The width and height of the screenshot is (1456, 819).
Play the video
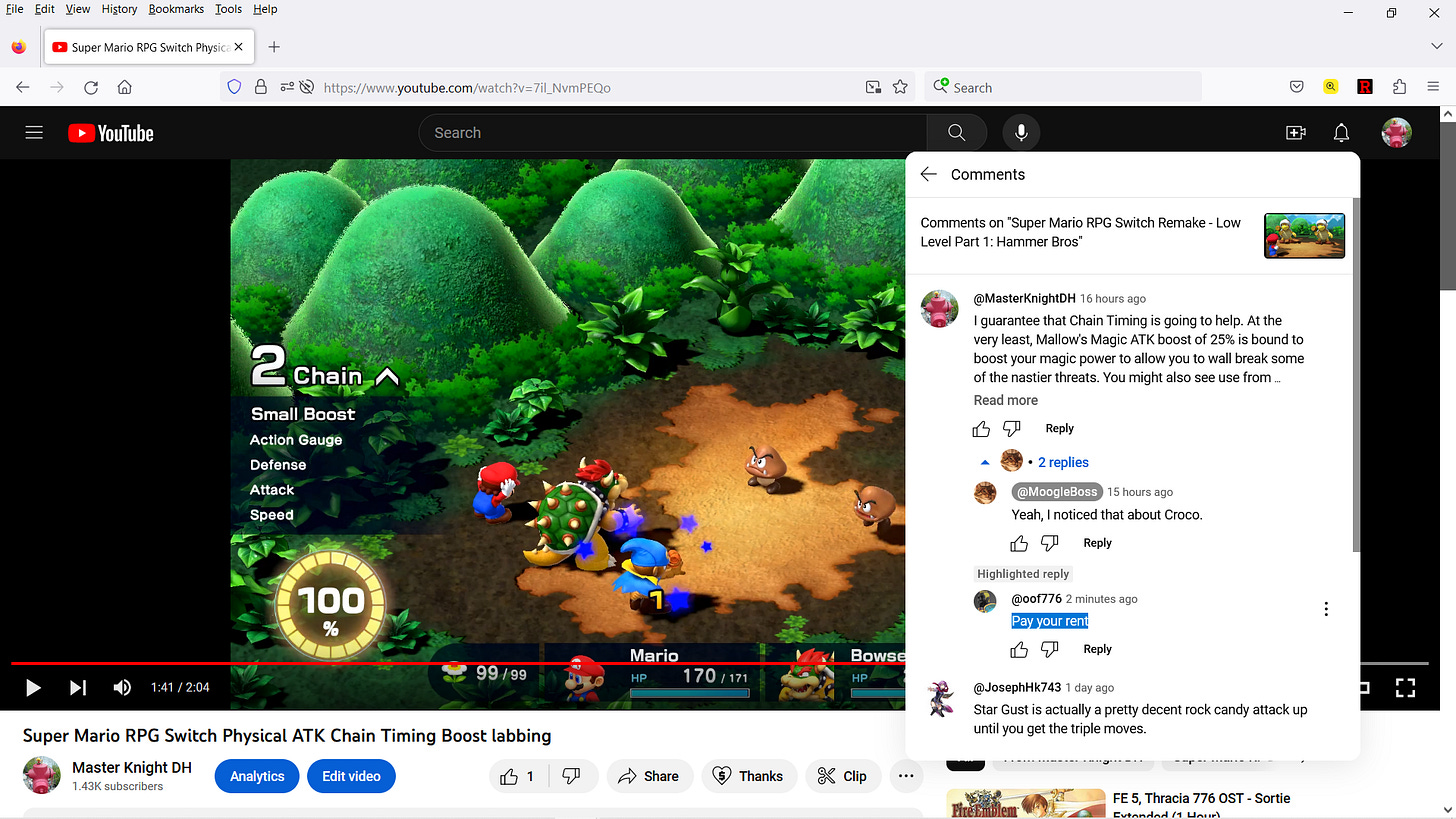(x=33, y=687)
